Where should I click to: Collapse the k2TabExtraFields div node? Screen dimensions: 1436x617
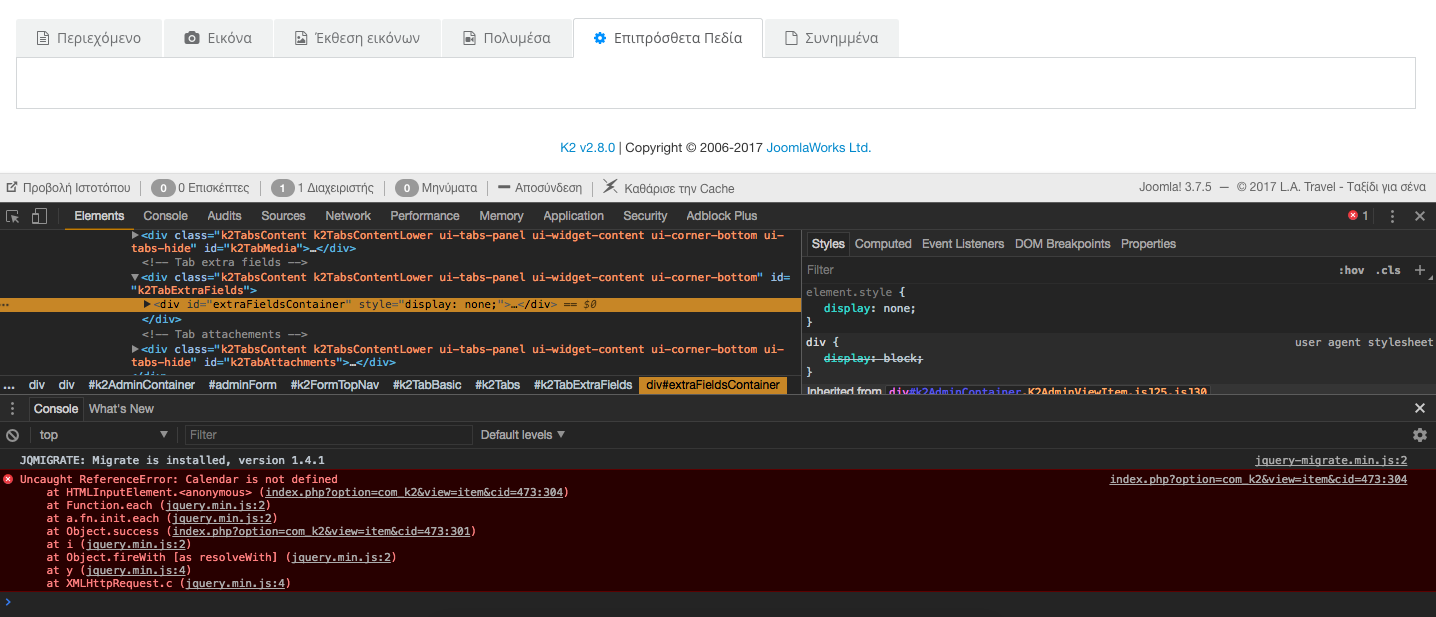click(x=135, y=277)
